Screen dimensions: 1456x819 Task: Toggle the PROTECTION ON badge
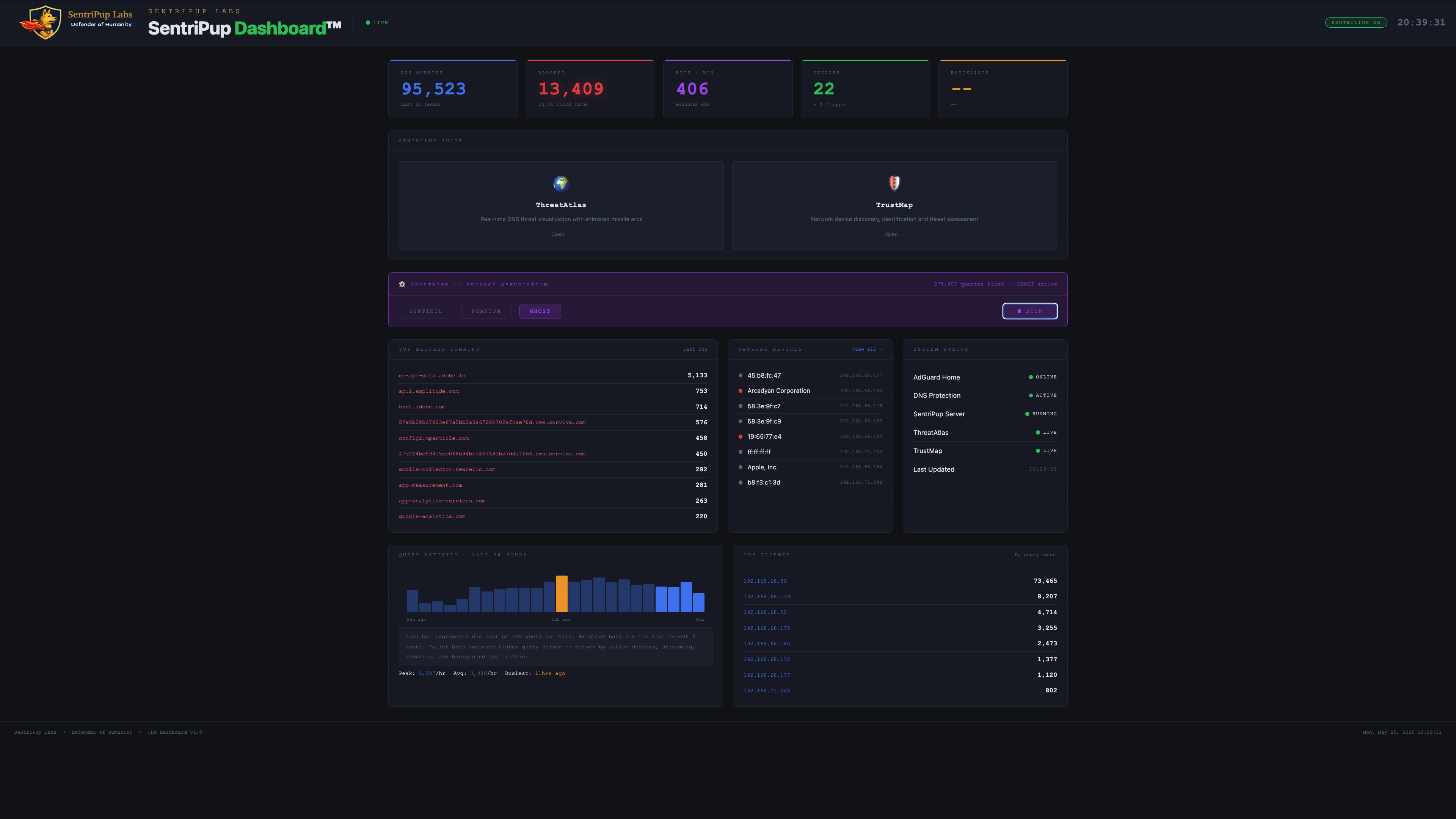click(x=1356, y=23)
